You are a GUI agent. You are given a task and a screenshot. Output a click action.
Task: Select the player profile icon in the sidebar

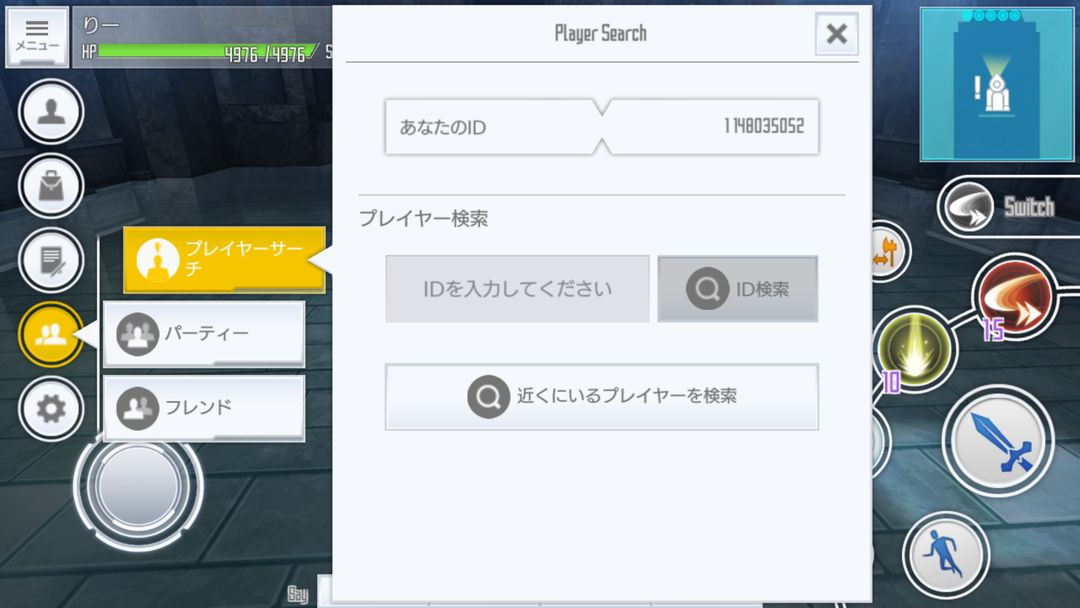[50, 112]
